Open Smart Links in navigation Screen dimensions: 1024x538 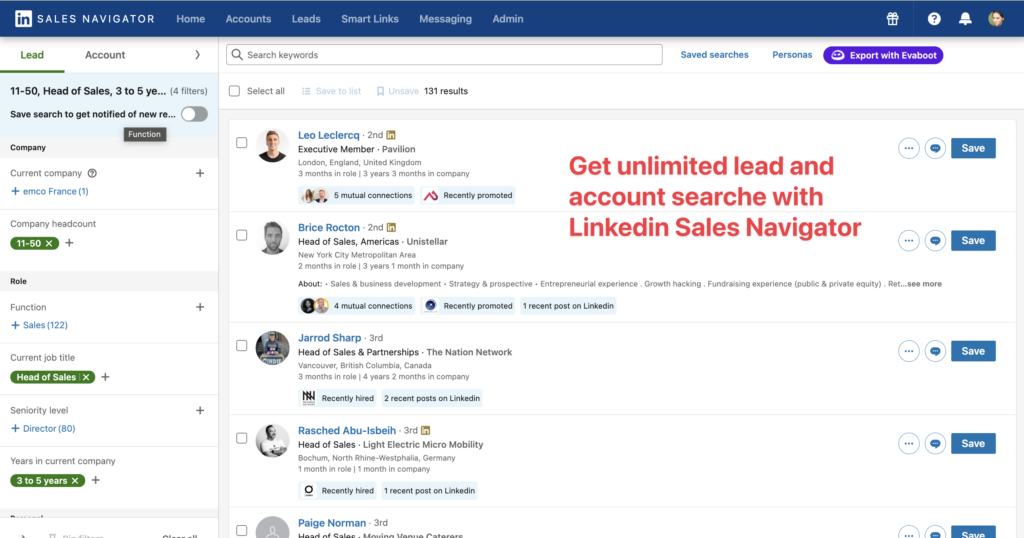370,19
